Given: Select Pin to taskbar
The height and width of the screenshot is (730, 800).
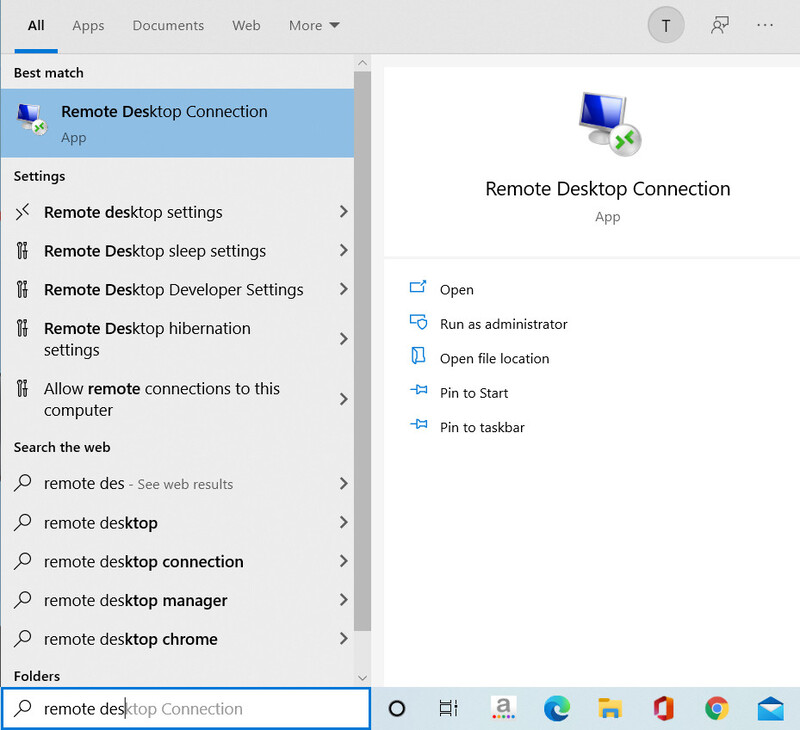Looking at the screenshot, I should (x=482, y=427).
